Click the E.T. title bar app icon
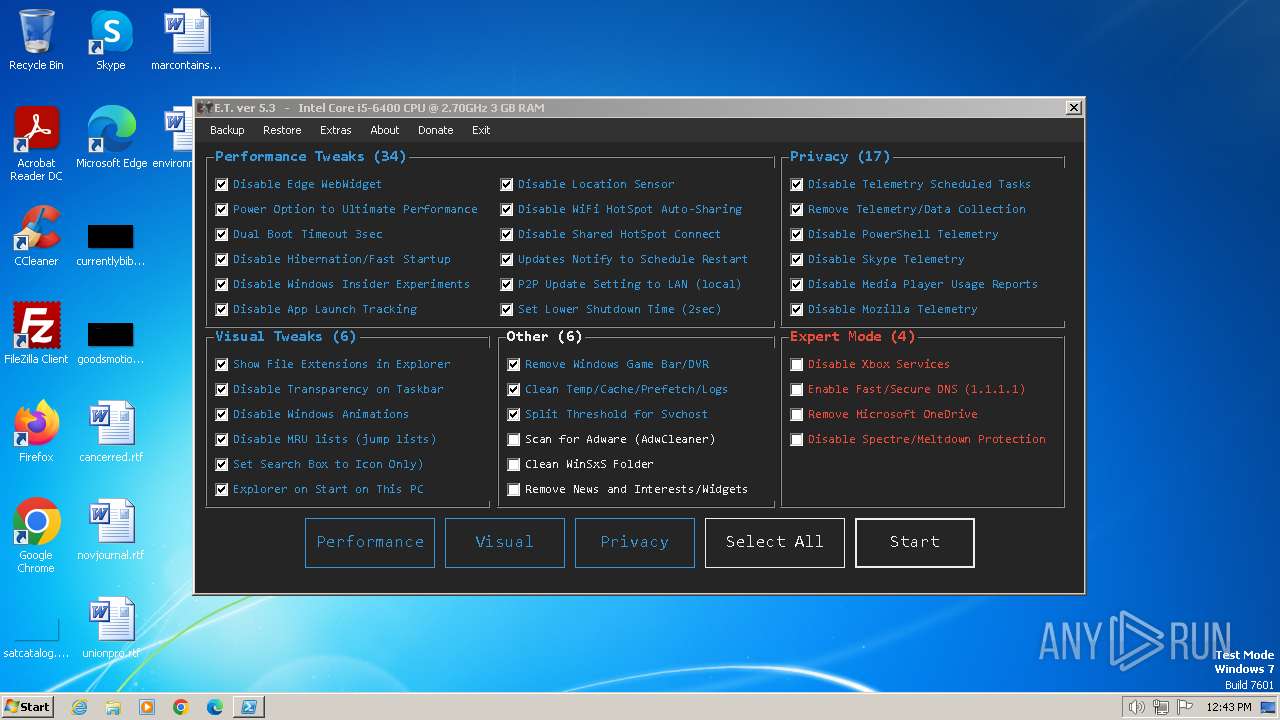 click(x=204, y=108)
